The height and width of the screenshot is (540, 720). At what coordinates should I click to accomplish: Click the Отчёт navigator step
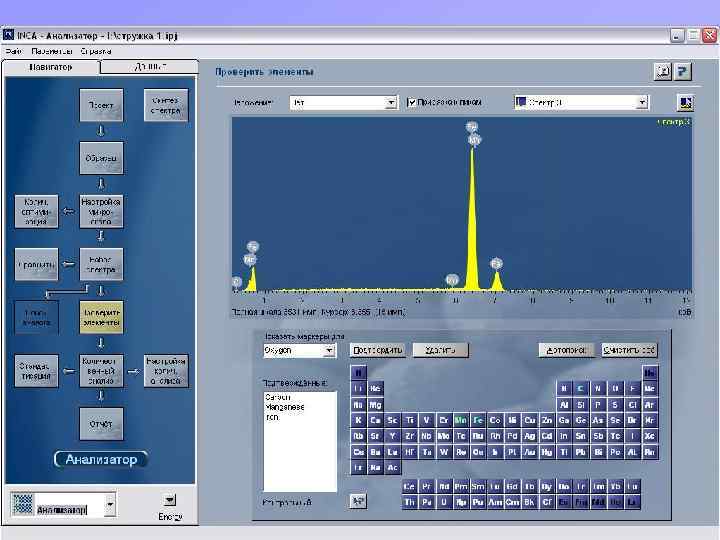[x=101, y=424]
